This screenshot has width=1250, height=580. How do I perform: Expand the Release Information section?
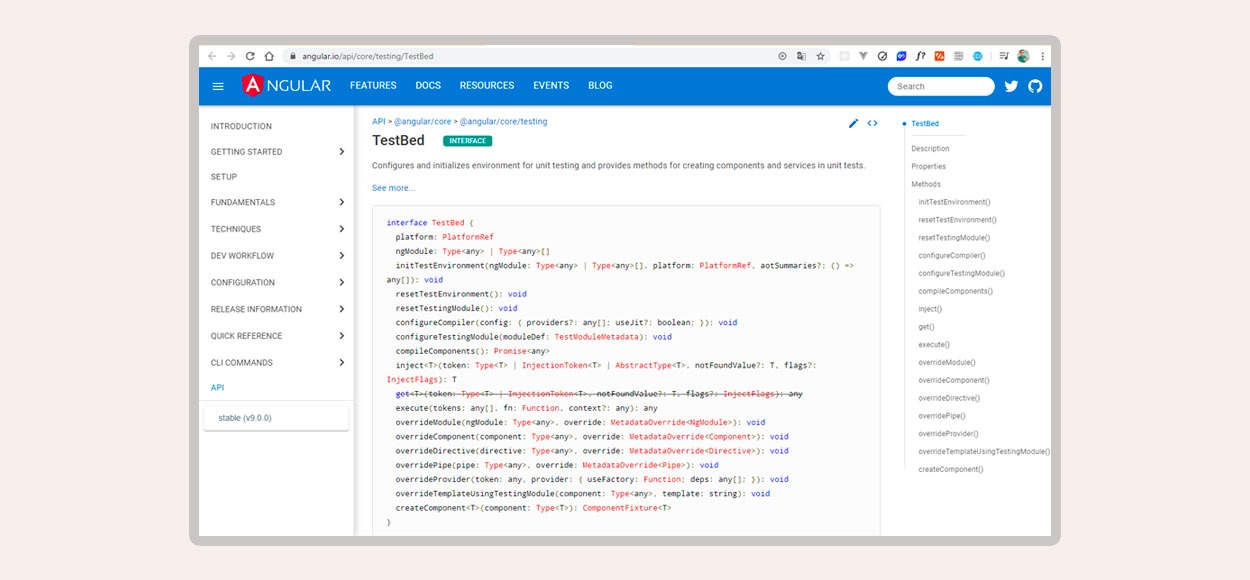coord(277,309)
